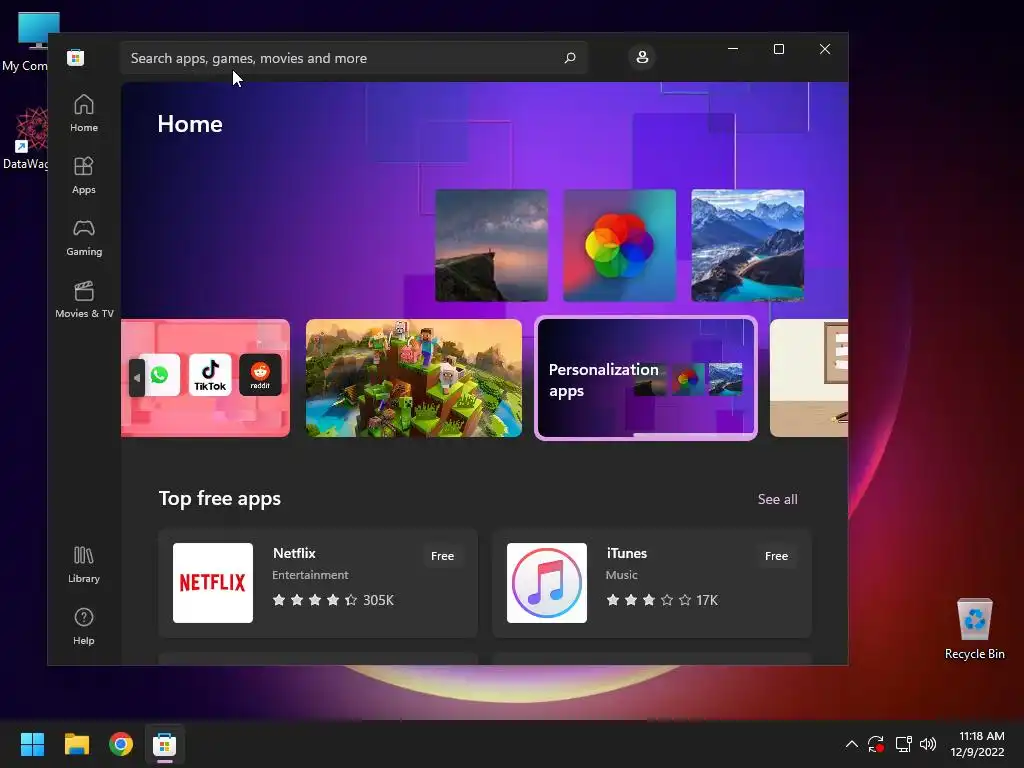Select the Recycle Bin desktop icon
This screenshot has width=1024, height=768.
point(974,630)
